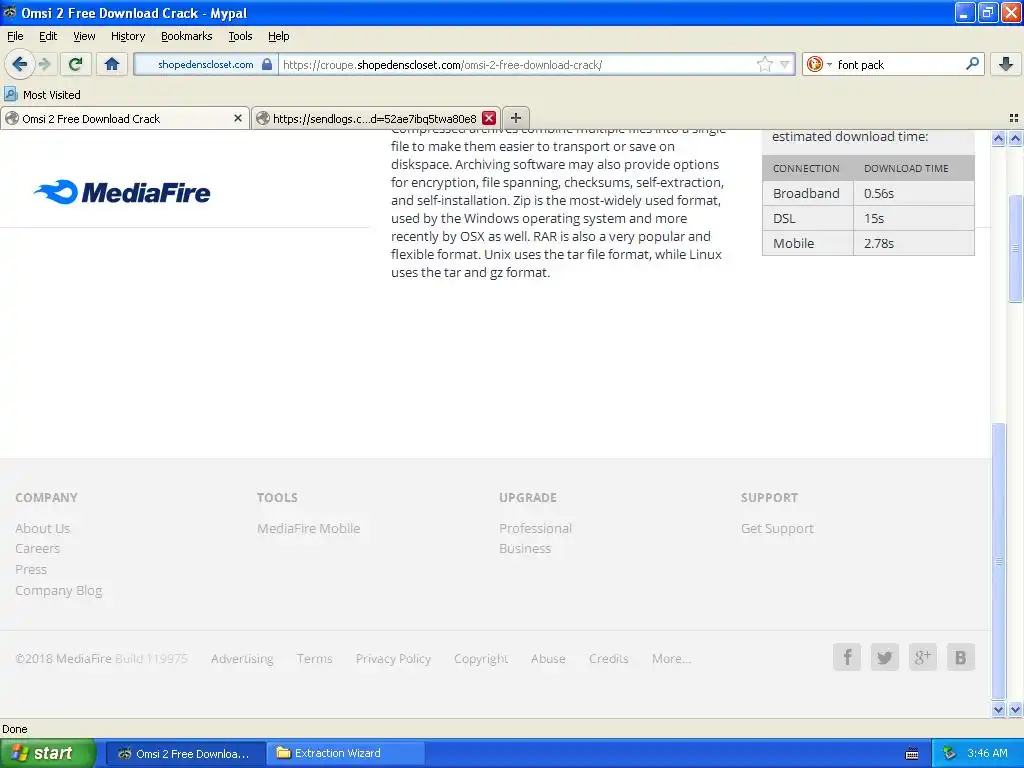This screenshot has height=768, width=1024.
Task: Open the Bookmarks menu
Action: pyautogui.click(x=187, y=36)
